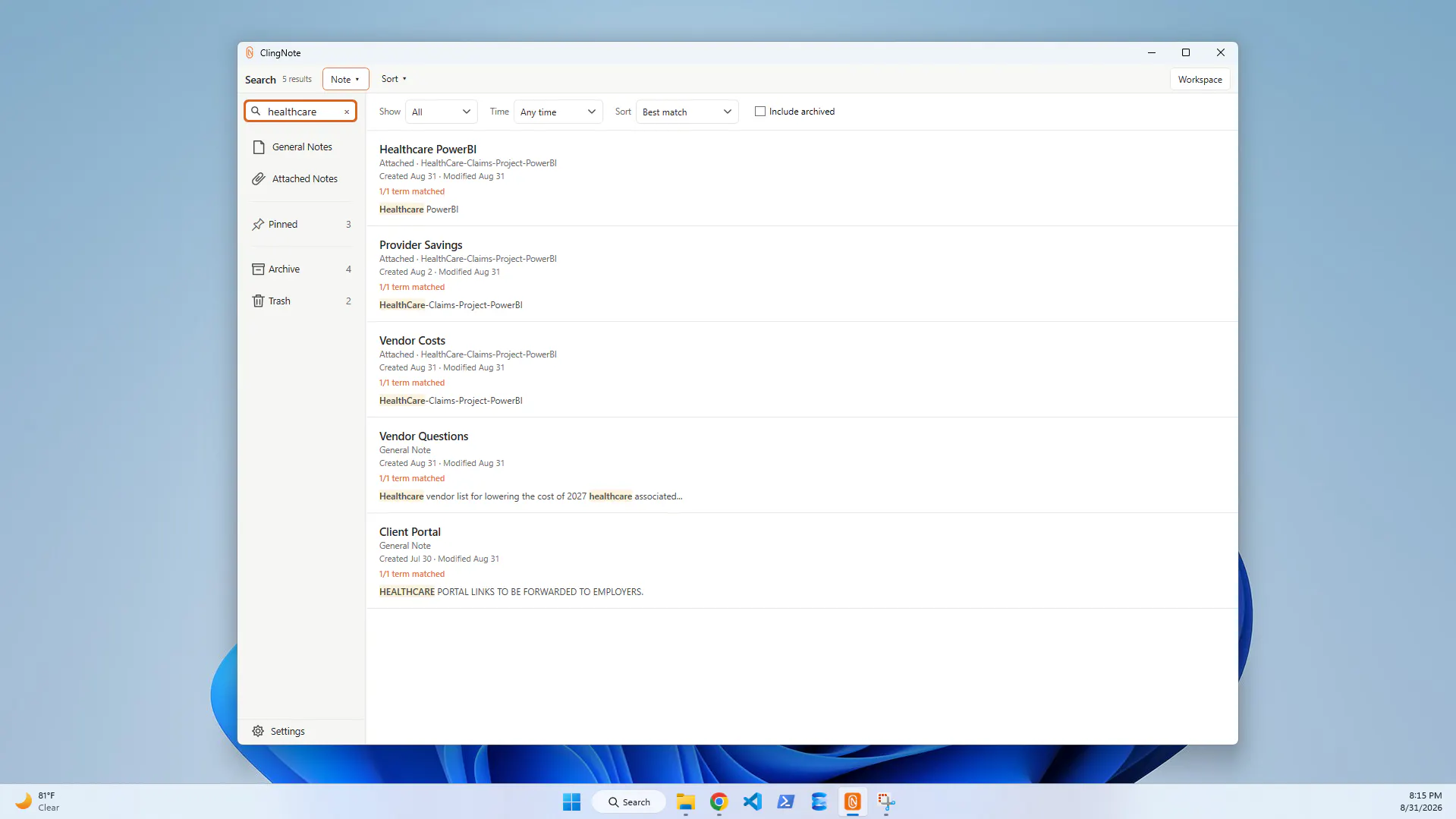Launch Google Chrome from the taskbar
The width and height of the screenshot is (1456, 819).
tap(719, 802)
